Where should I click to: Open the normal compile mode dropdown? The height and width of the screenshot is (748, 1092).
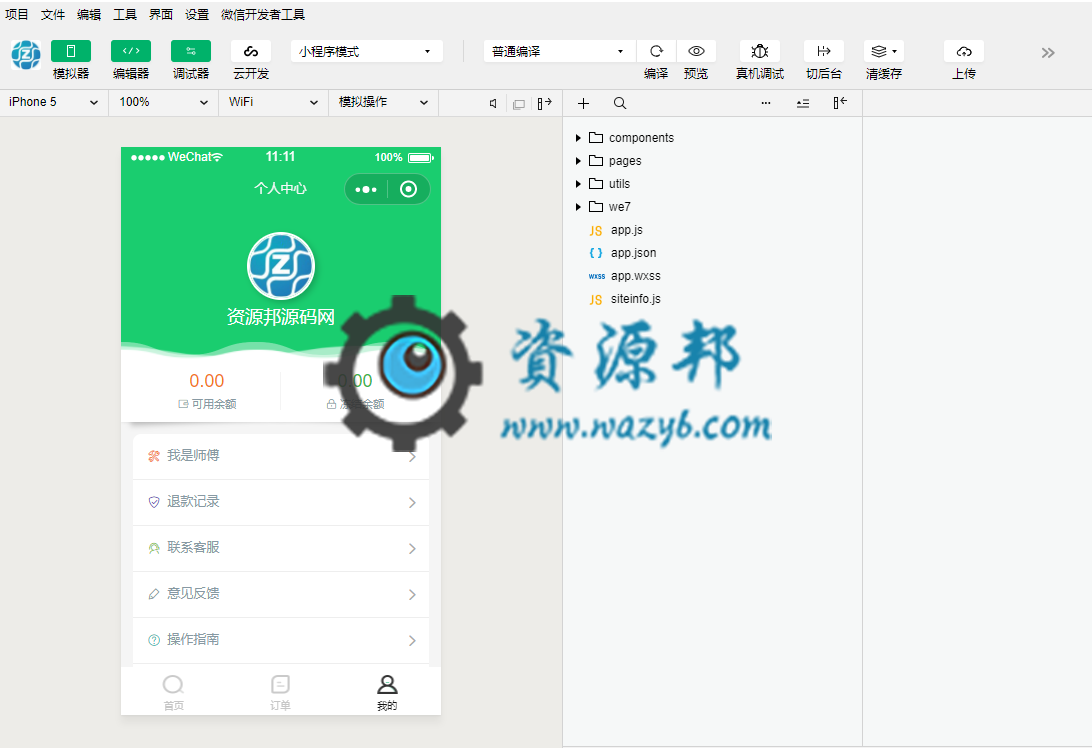(x=559, y=52)
